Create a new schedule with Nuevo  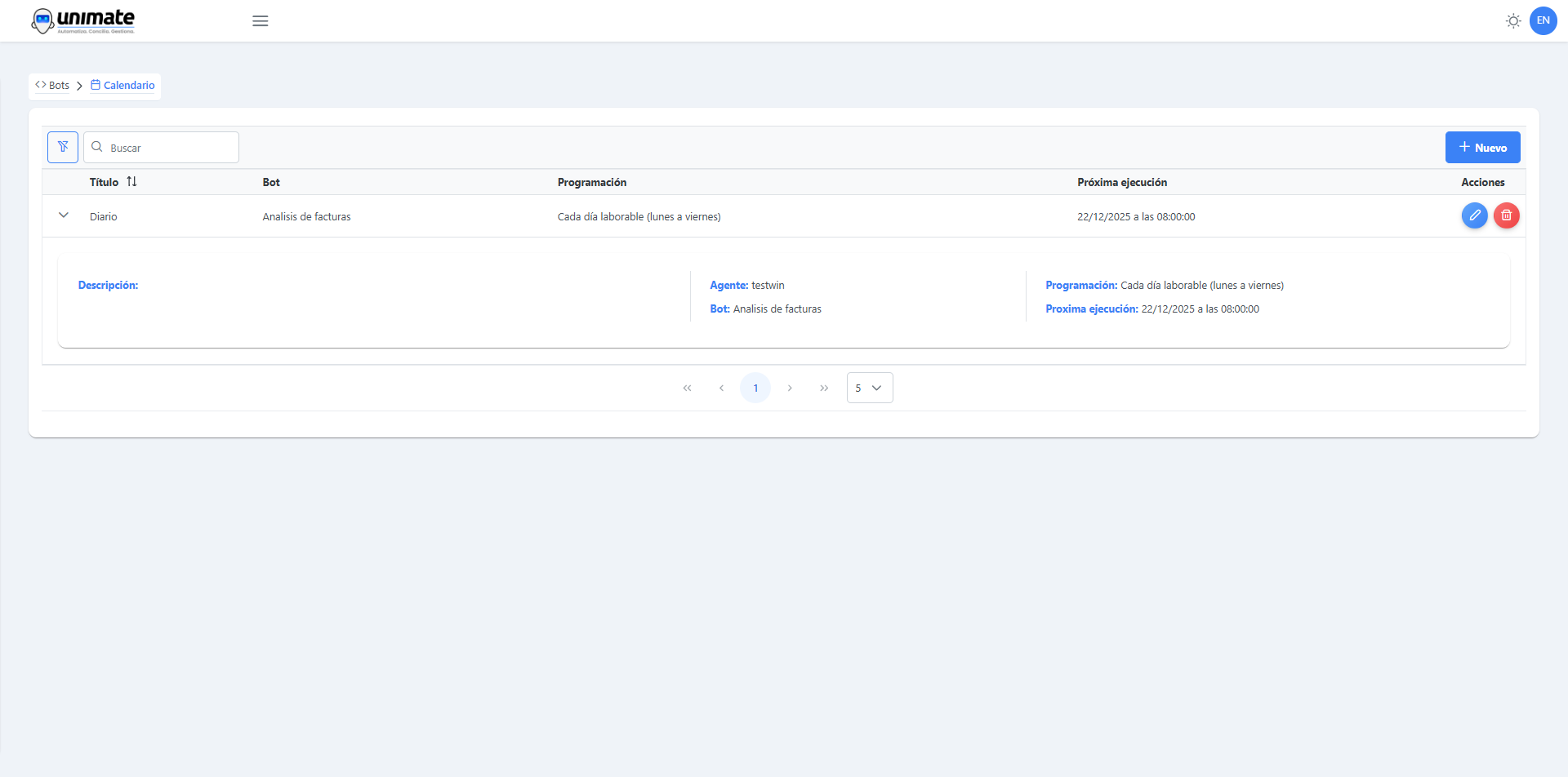point(1482,148)
